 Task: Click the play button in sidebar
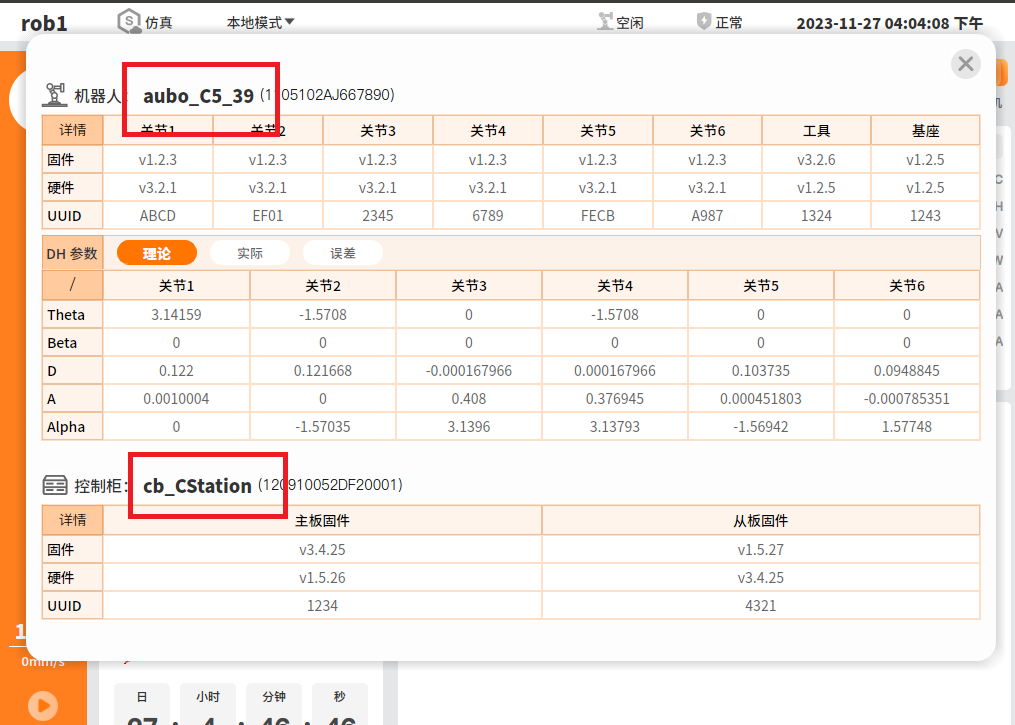click(43, 705)
